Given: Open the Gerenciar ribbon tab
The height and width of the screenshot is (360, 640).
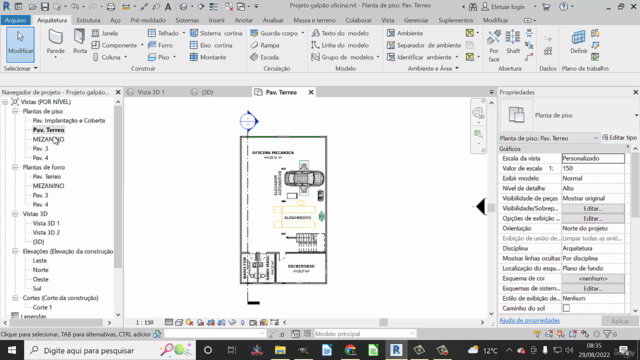Looking at the screenshot, I should pyautogui.click(x=416, y=20).
